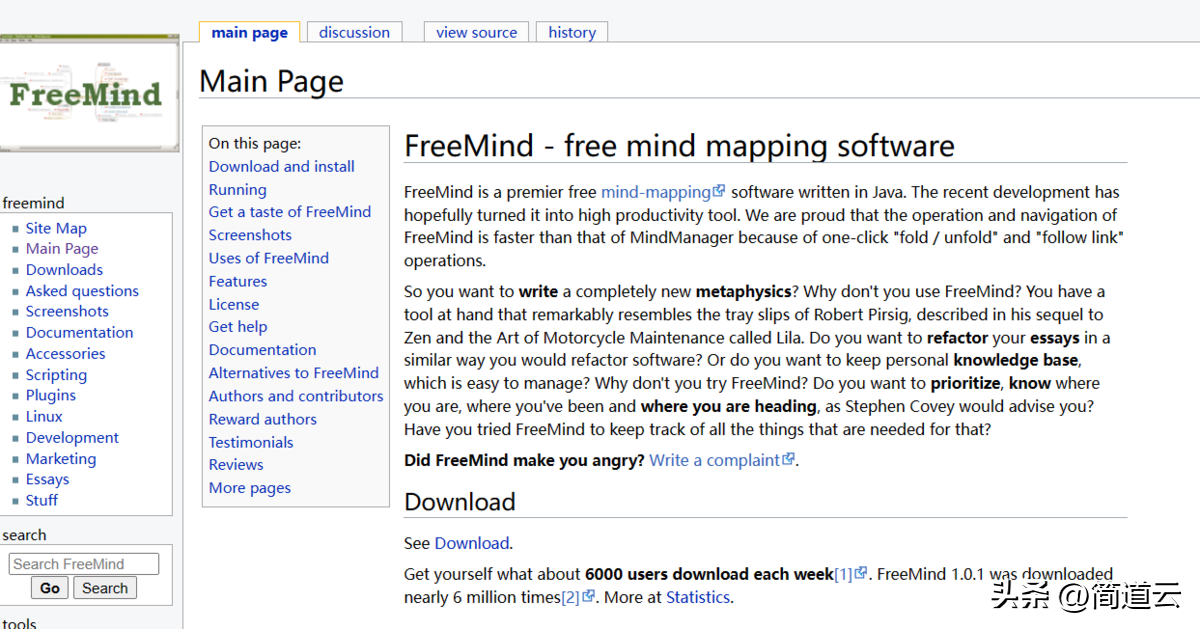Click the Search FreeMind input field
Screen dimensions: 1200x629
point(84,564)
